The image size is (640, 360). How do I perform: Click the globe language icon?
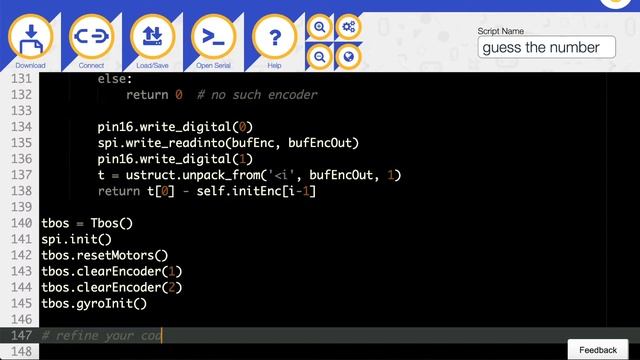(x=349, y=56)
